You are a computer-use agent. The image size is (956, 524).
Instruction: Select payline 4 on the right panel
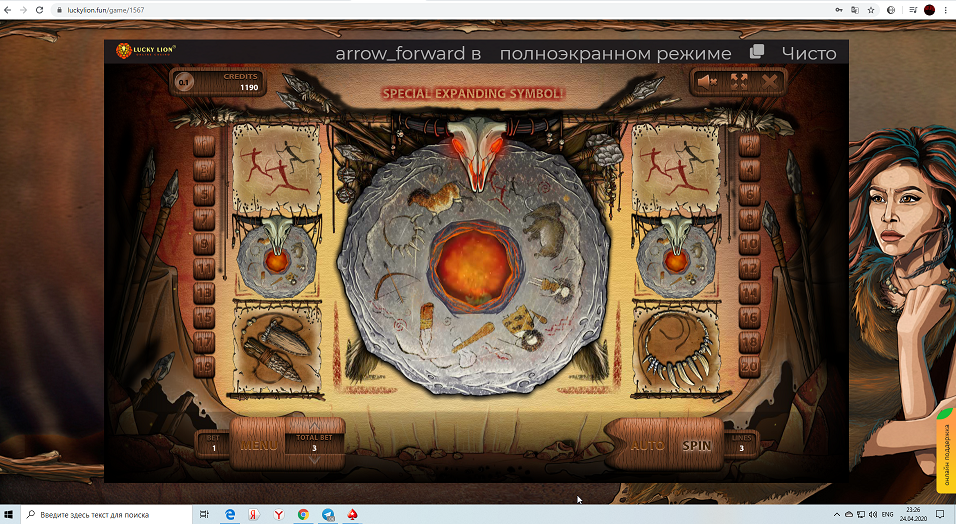click(749, 170)
